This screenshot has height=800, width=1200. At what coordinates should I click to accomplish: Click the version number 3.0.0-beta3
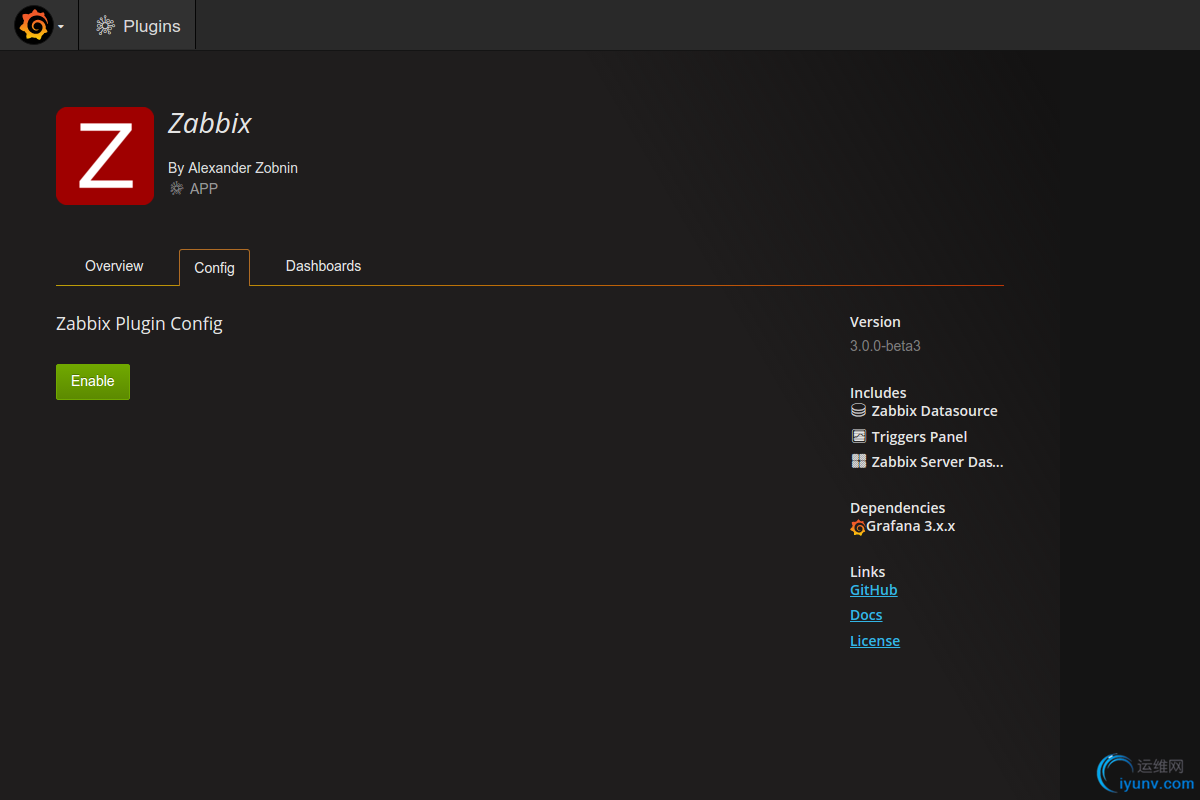click(885, 346)
